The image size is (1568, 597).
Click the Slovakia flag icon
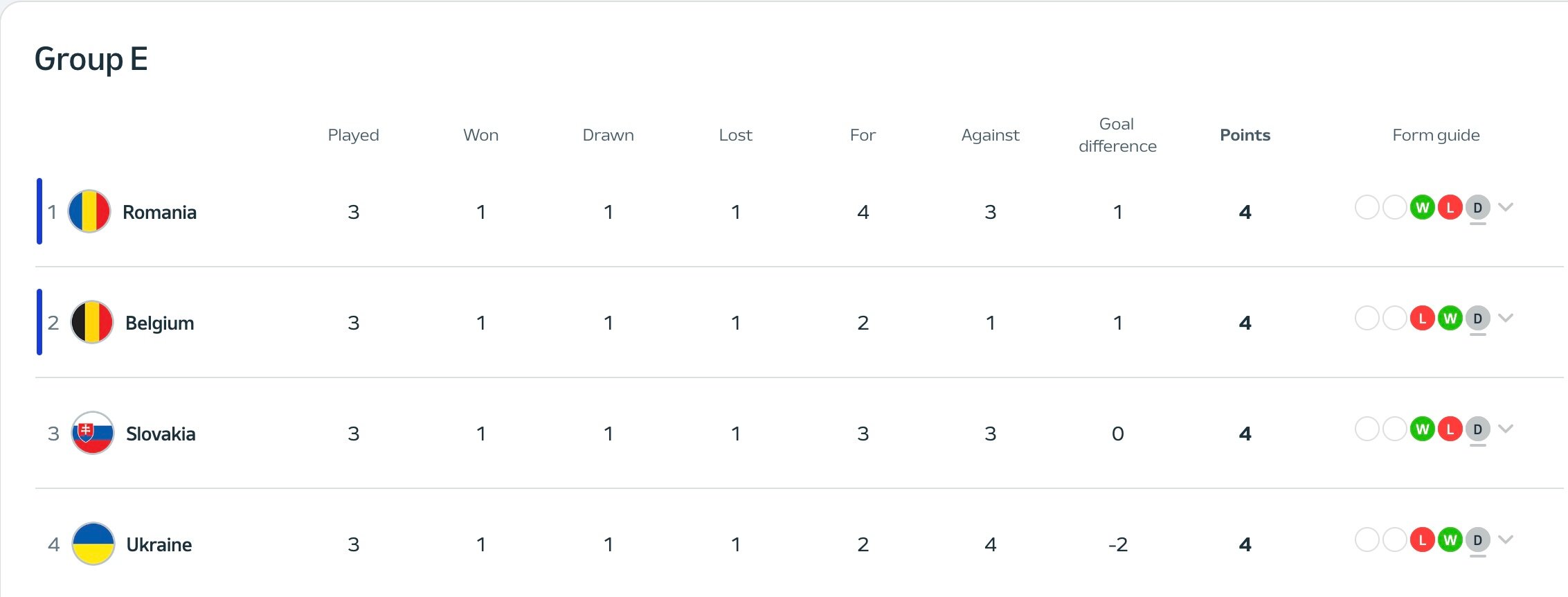92,433
